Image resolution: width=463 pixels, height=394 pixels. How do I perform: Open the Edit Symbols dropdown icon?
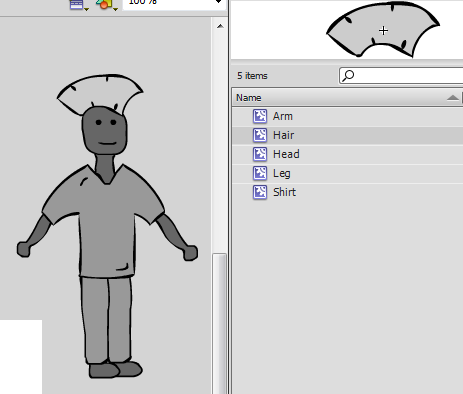107,5
